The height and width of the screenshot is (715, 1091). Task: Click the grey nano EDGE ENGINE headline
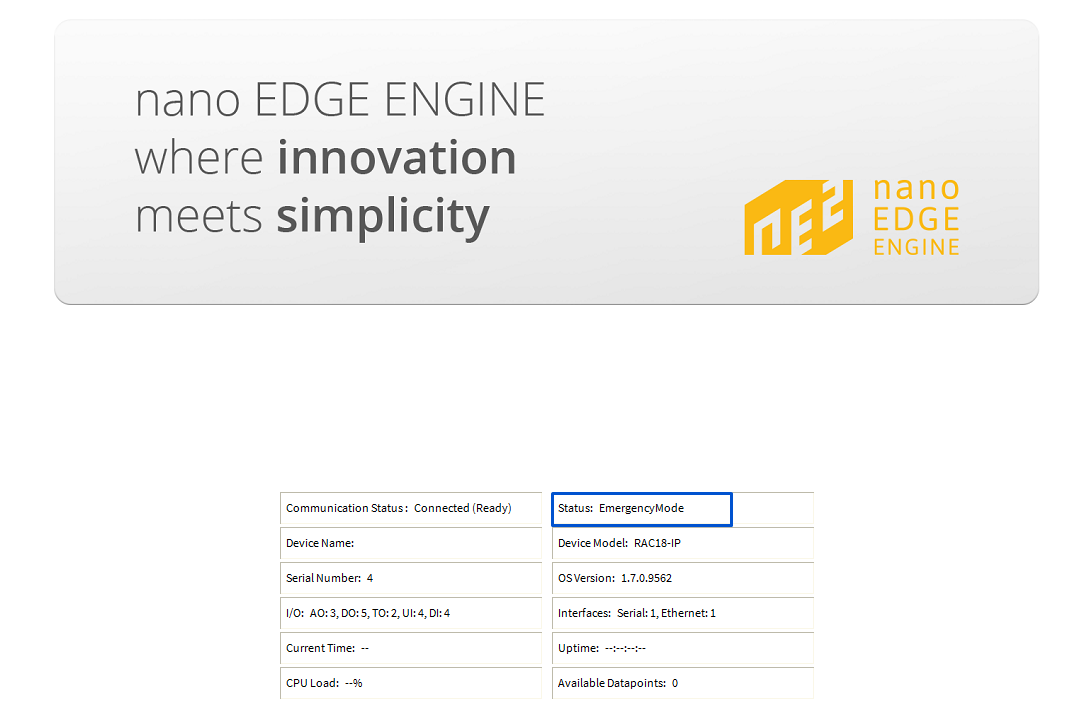click(x=340, y=100)
